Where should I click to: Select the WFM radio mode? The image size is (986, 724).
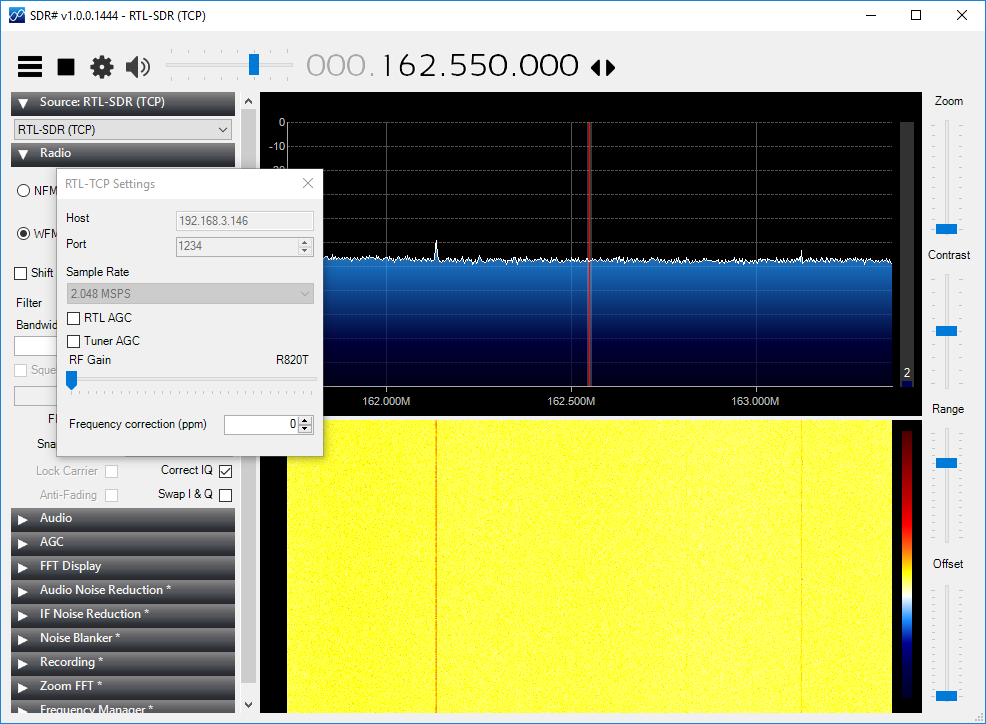coord(23,233)
